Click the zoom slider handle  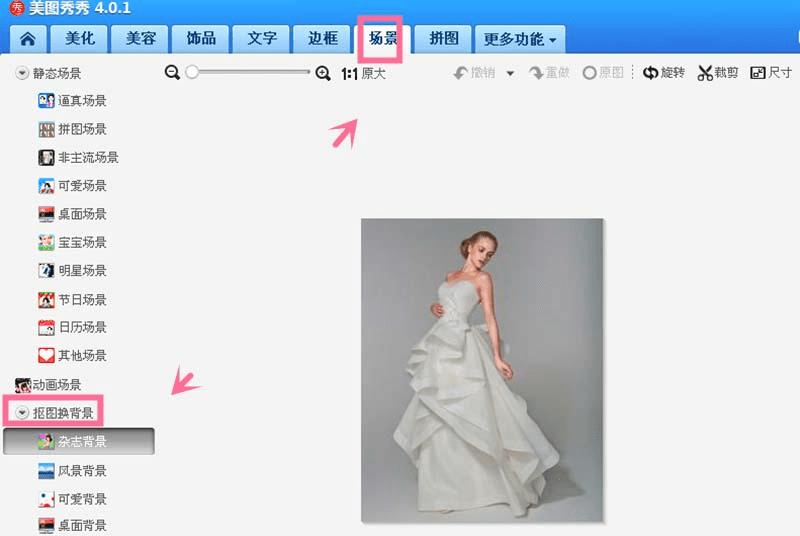coord(192,72)
